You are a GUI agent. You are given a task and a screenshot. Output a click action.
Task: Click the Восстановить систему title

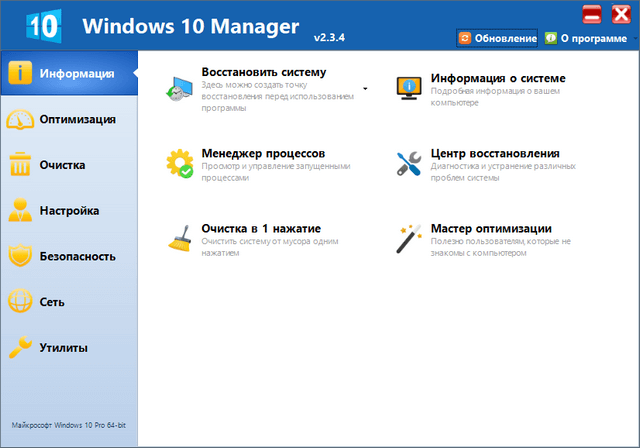pos(263,73)
